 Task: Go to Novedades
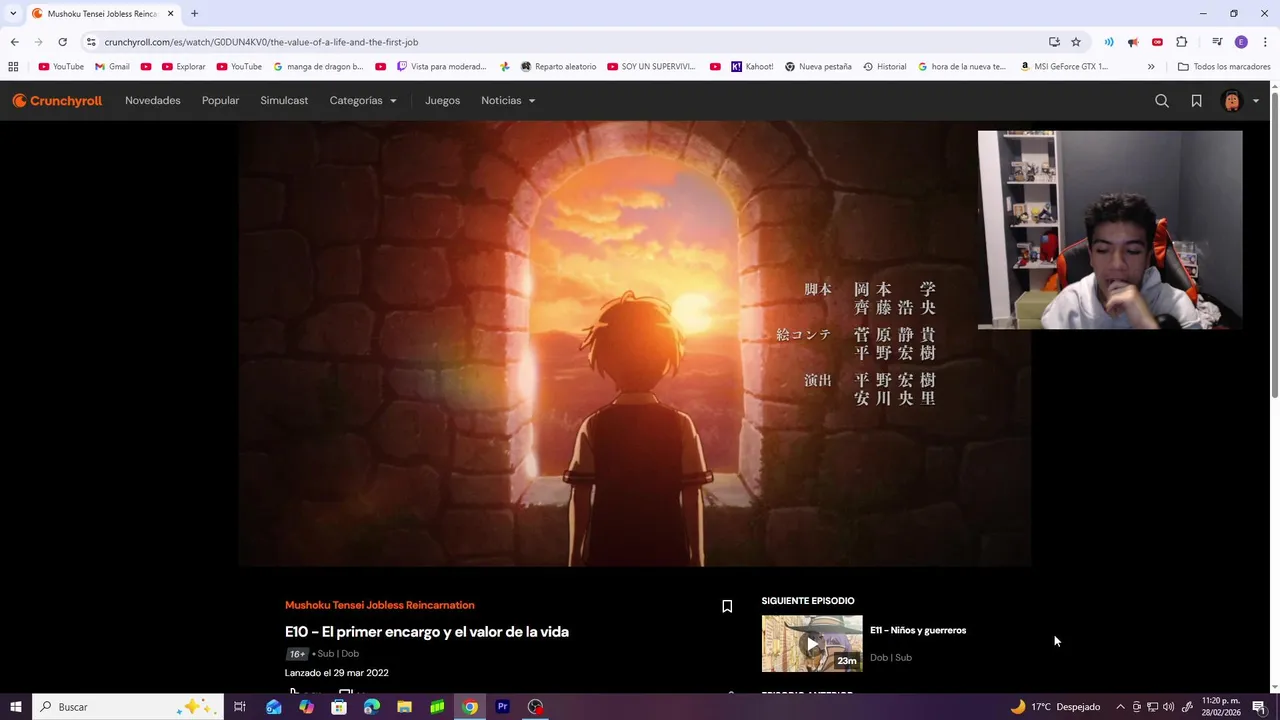click(153, 101)
